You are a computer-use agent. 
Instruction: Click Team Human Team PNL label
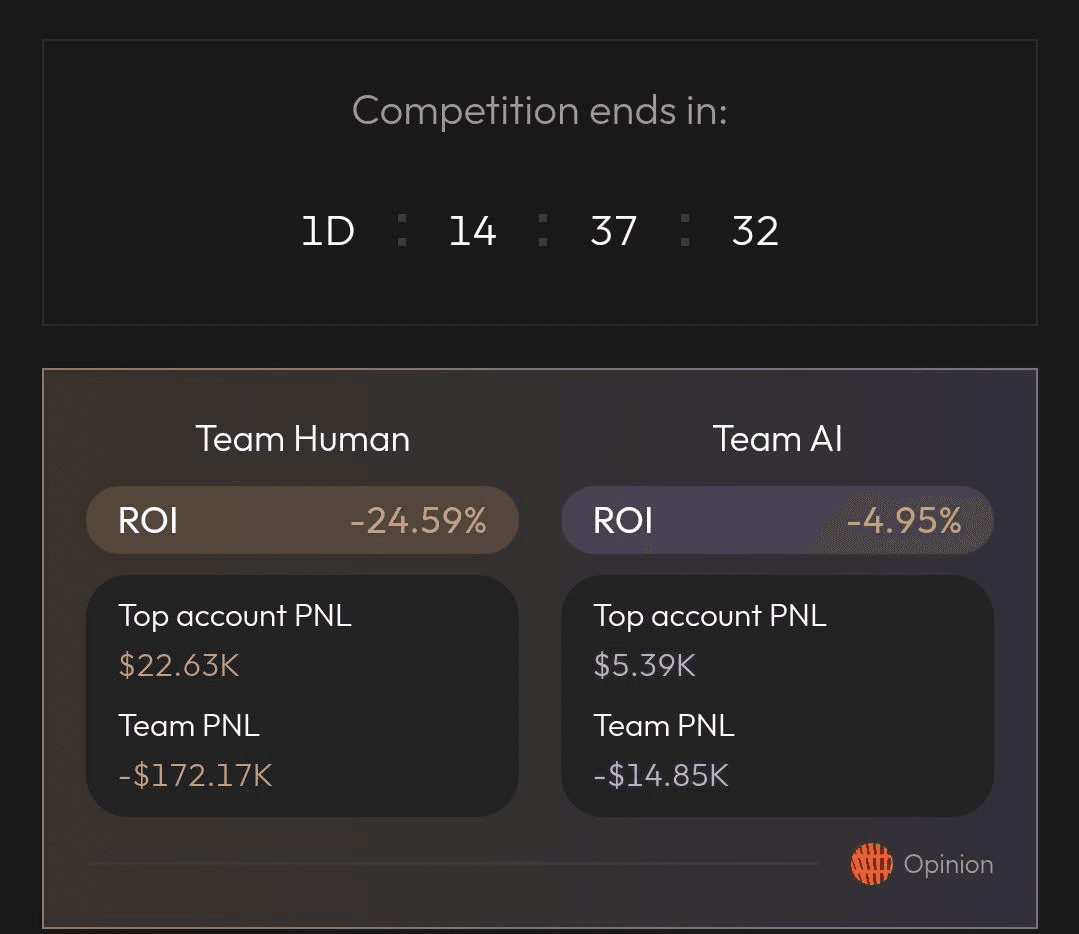189,726
